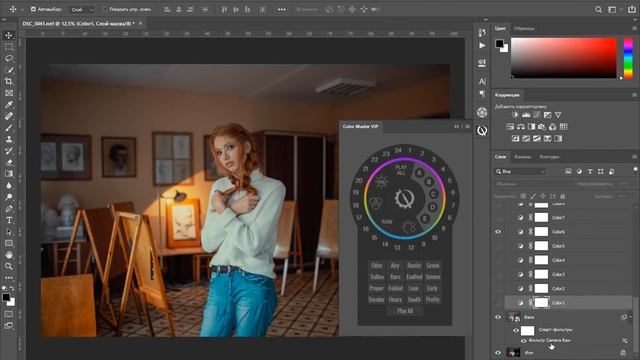
Task: Open the Layers panel options menu
Action: [x=634, y=157]
